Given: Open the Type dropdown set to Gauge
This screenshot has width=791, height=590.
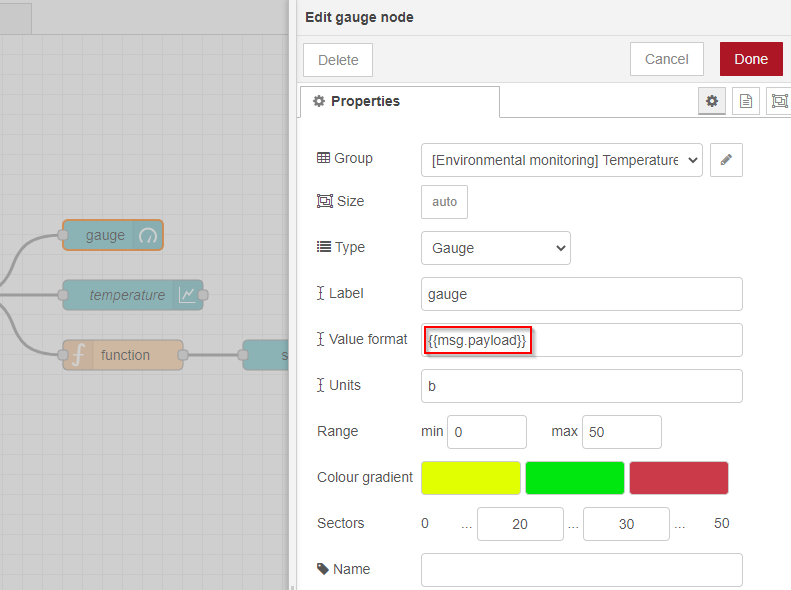Looking at the screenshot, I should 495,248.
